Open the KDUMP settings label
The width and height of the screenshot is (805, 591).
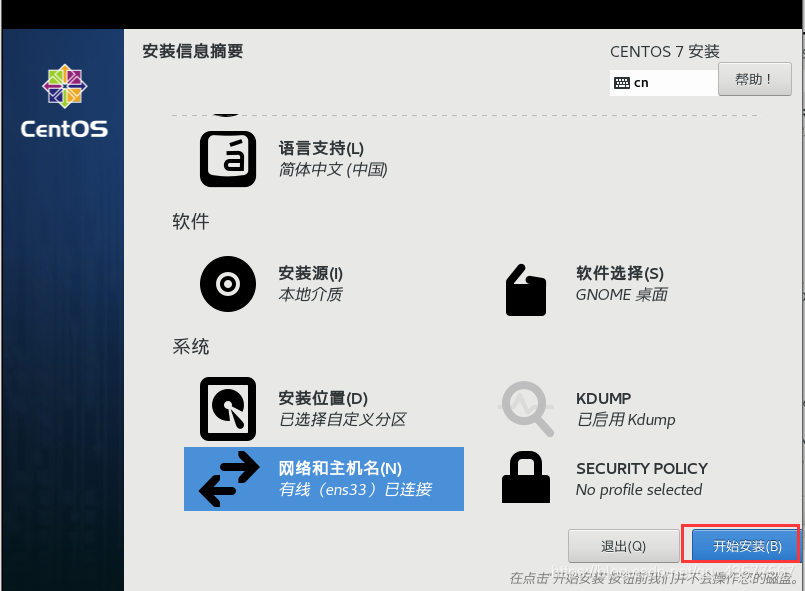click(x=603, y=398)
